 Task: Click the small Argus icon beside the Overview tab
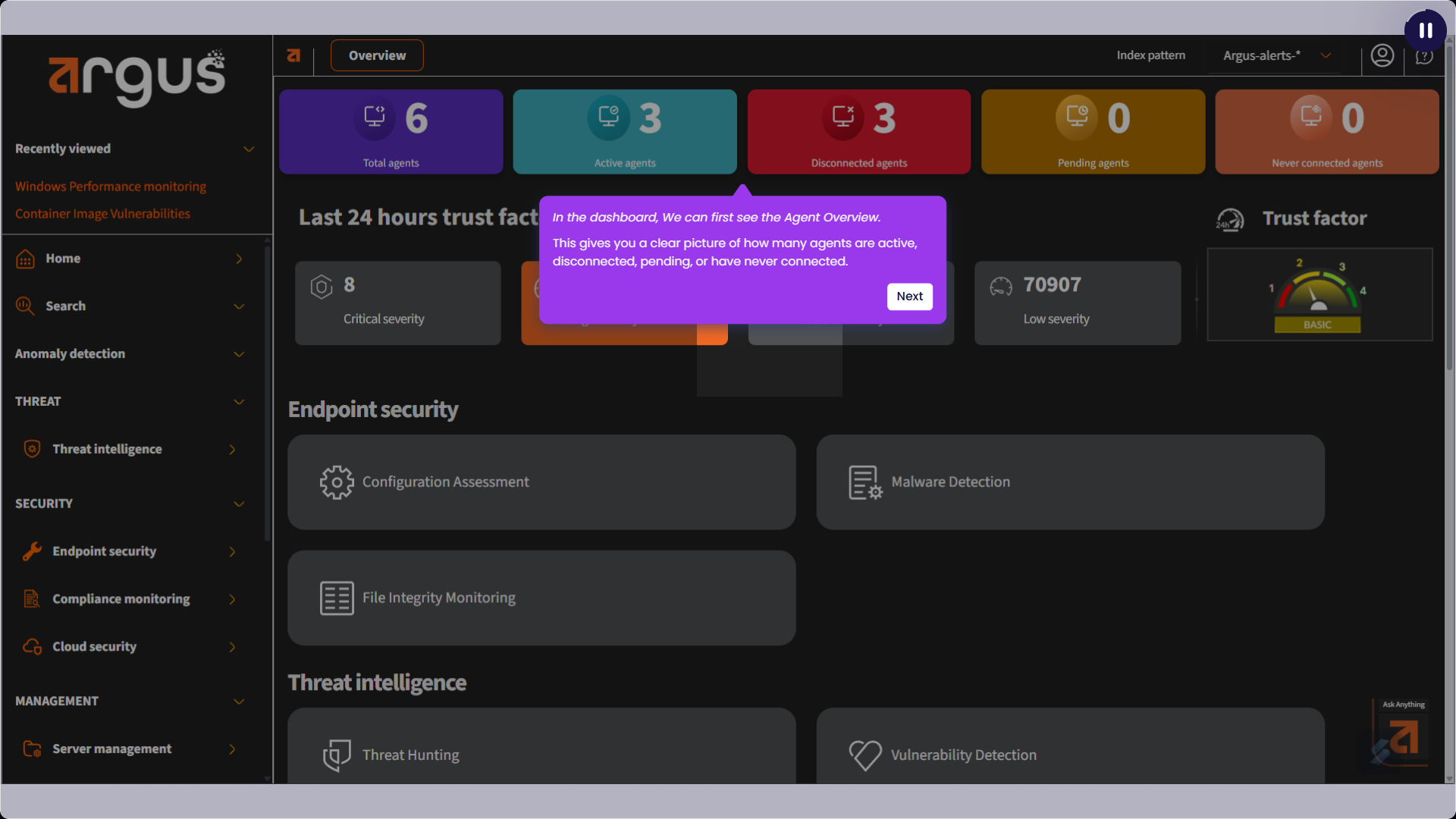293,55
